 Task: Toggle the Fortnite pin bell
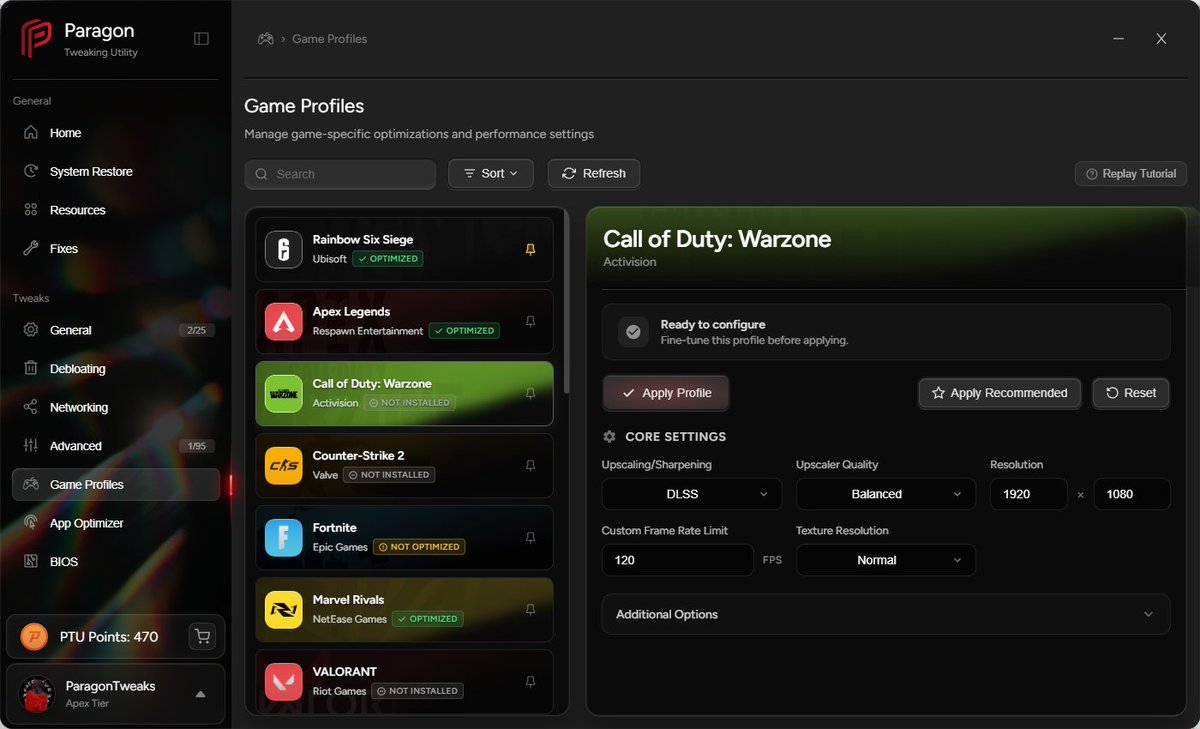[531, 537]
